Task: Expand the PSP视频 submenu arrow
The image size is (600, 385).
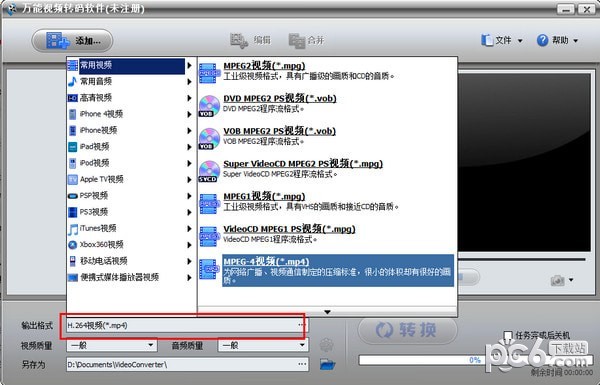Action: tap(189, 196)
